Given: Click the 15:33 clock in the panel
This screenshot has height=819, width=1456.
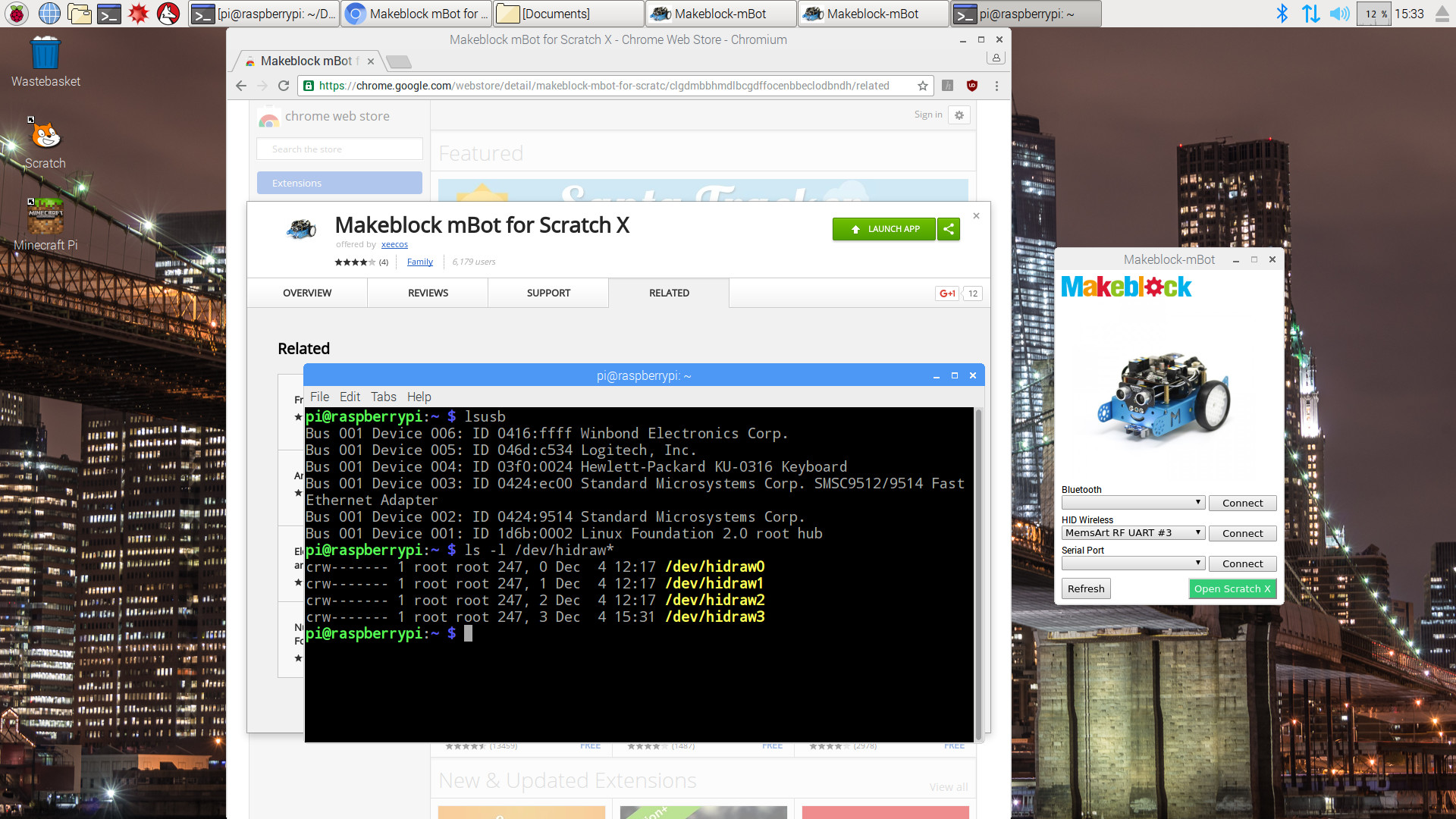Looking at the screenshot, I should 1409,14.
